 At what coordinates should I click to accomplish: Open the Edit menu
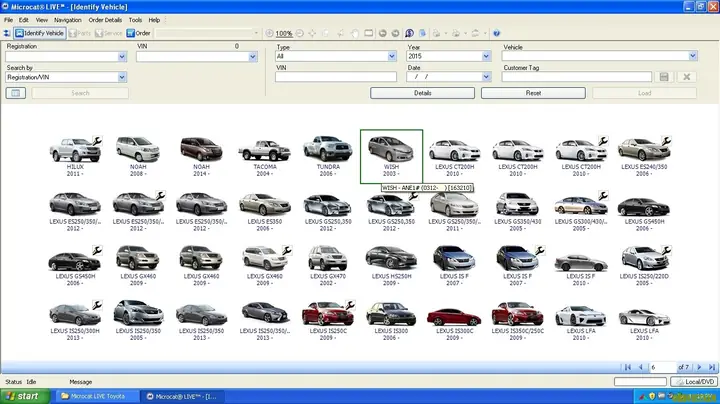[23, 20]
